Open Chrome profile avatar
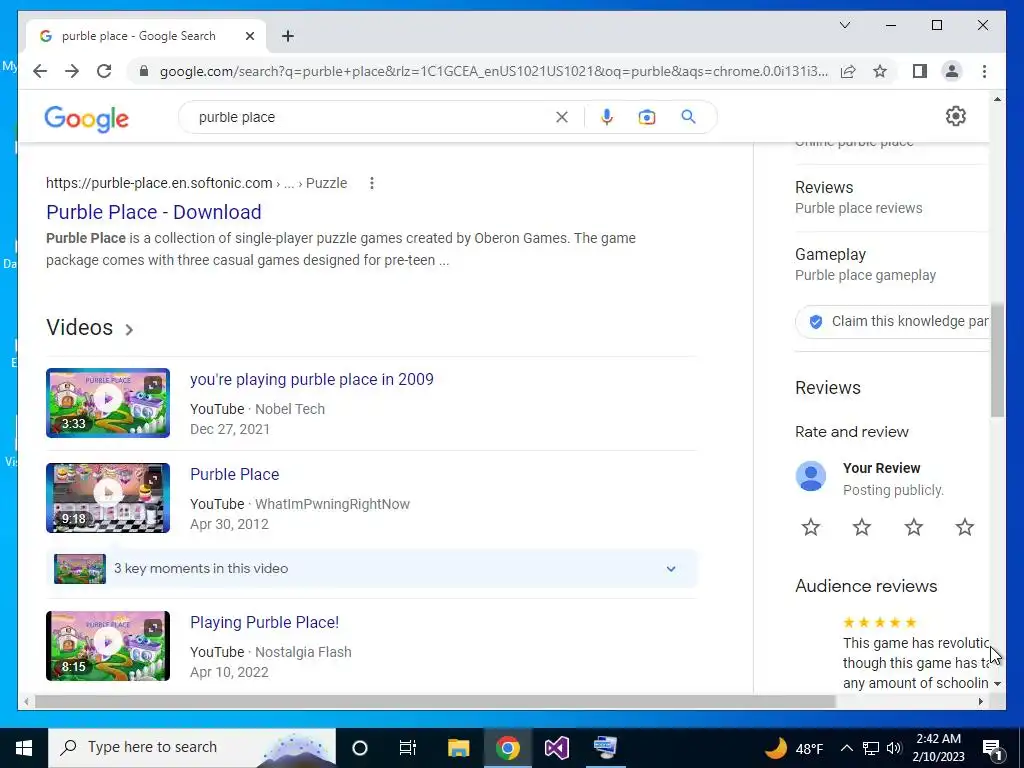The width and height of the screenshot is (1024, 768). (952, 71)
